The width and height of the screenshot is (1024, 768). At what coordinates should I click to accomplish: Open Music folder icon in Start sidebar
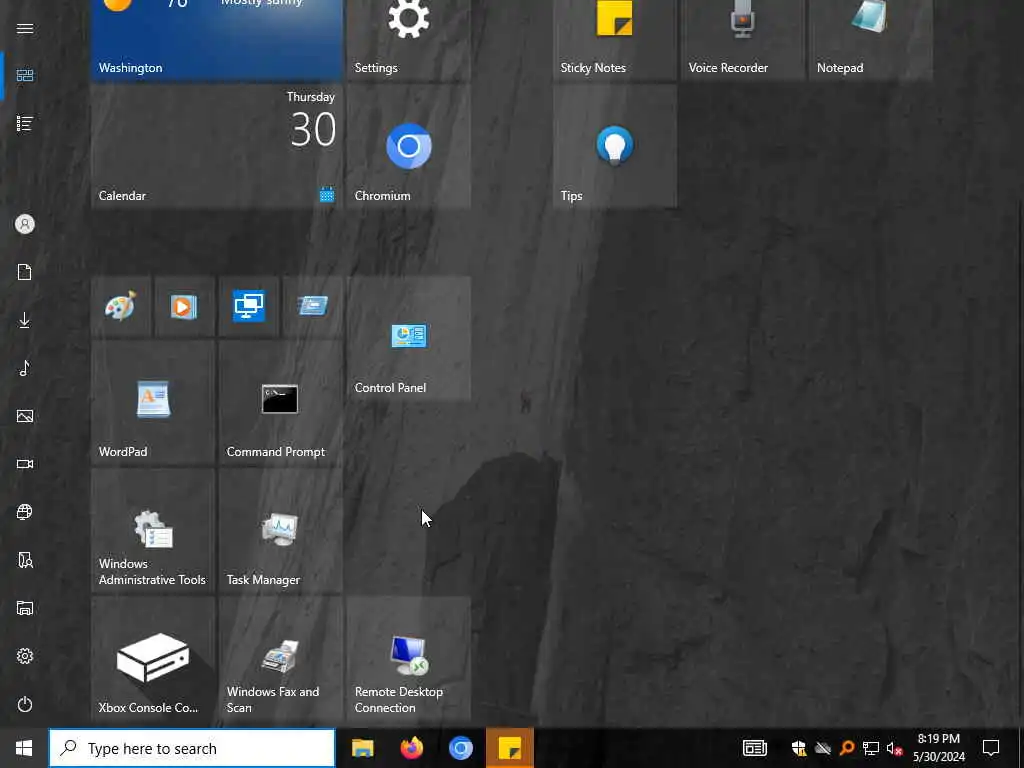click(25, 368)
